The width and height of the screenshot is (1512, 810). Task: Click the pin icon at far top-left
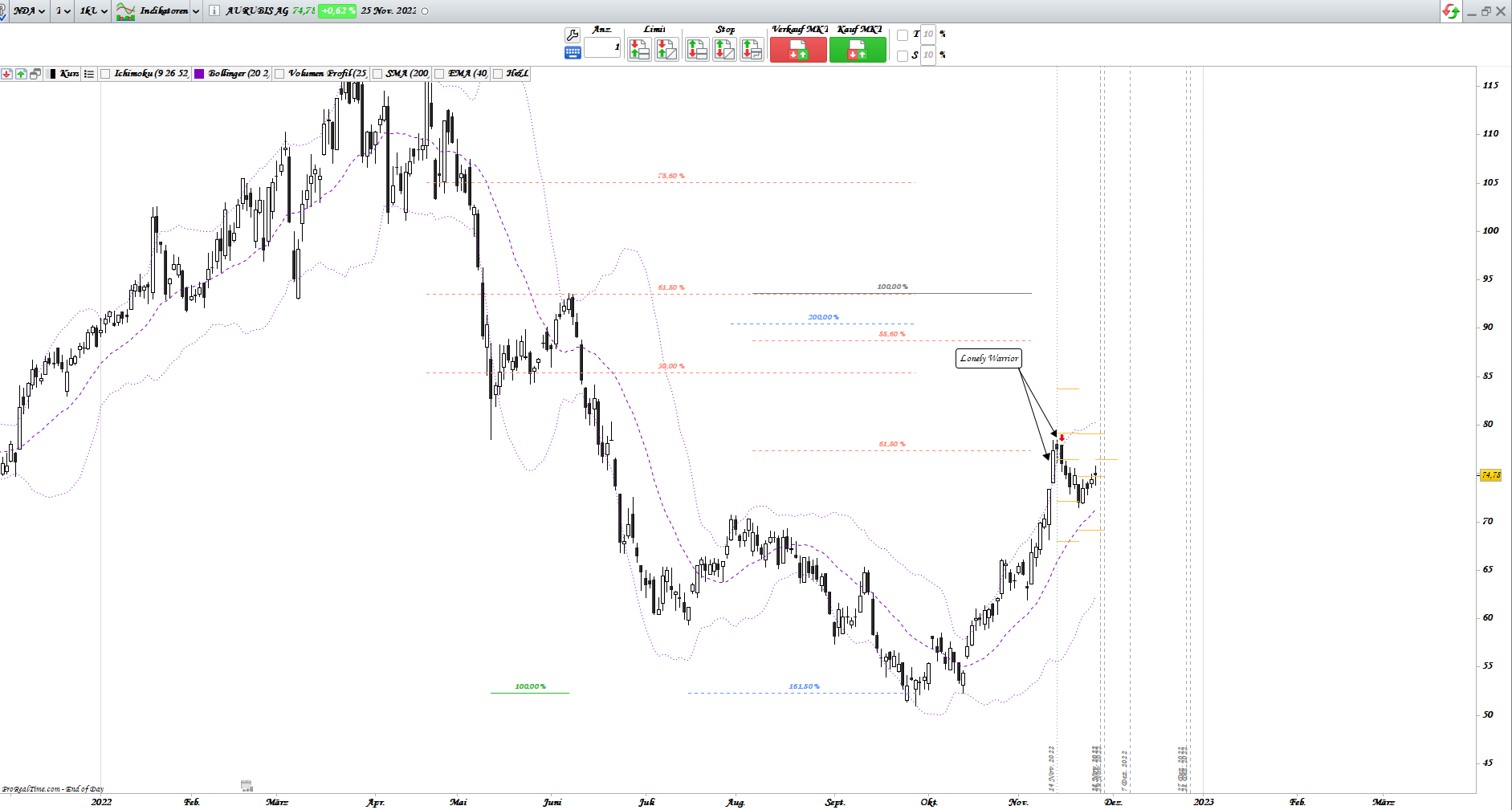click(2, 11)
